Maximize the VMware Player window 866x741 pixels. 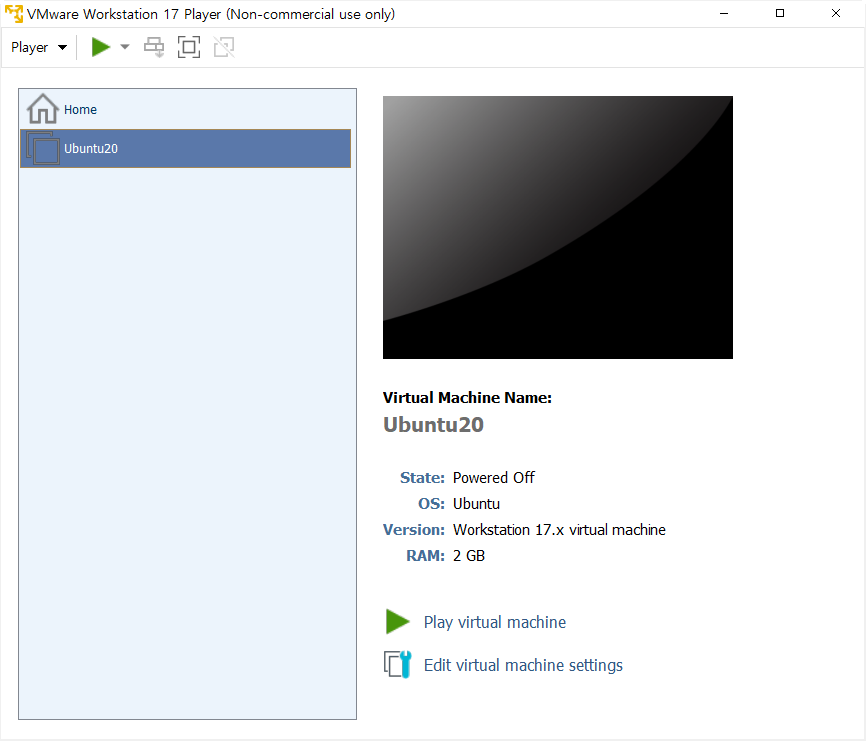pos(780,13)
